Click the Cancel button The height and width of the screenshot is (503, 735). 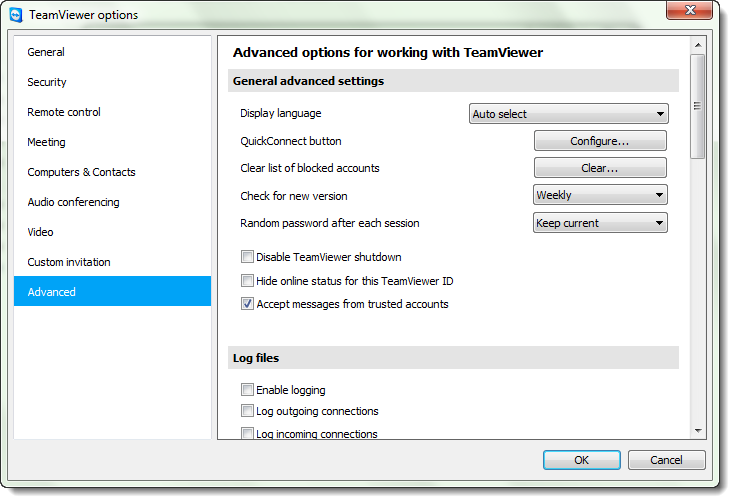pos(667,460)
